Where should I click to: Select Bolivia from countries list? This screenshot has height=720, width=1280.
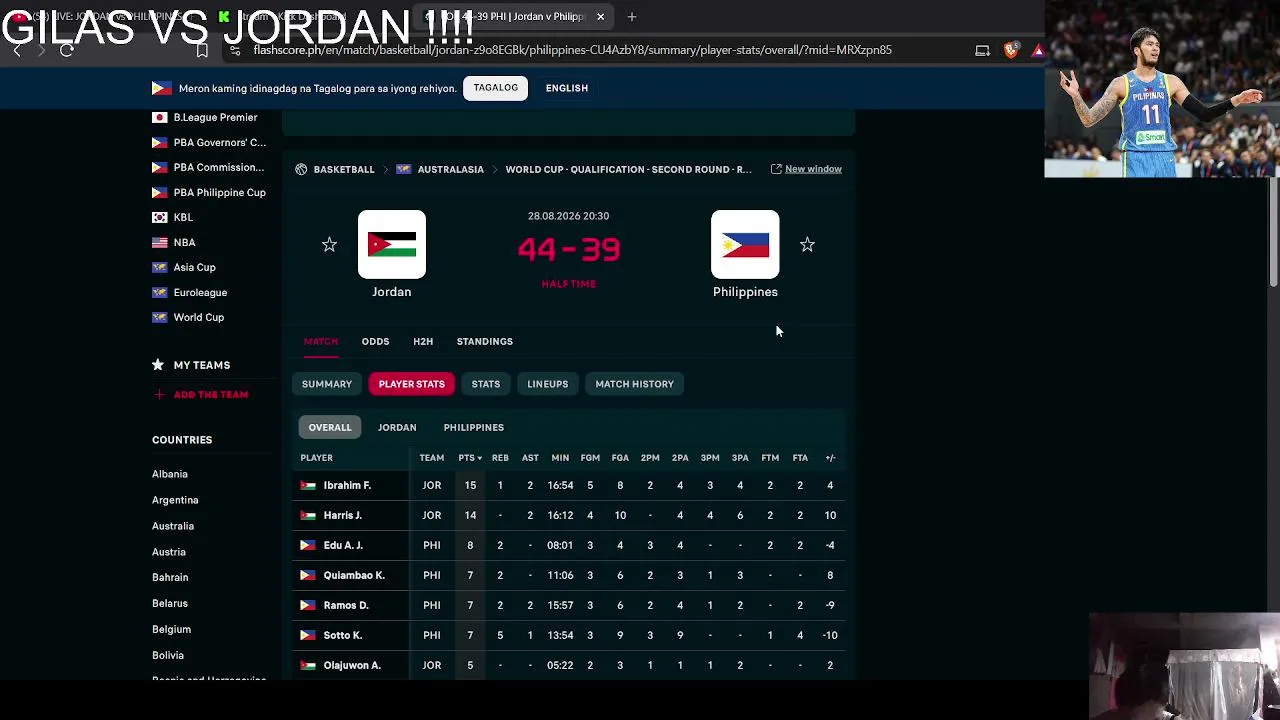168,655
